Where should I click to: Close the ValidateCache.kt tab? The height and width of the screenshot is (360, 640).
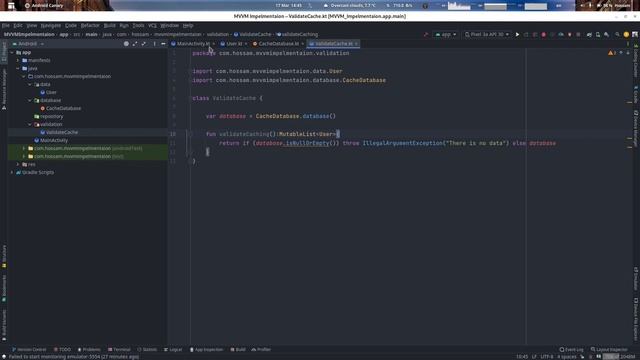click(356, 44)
